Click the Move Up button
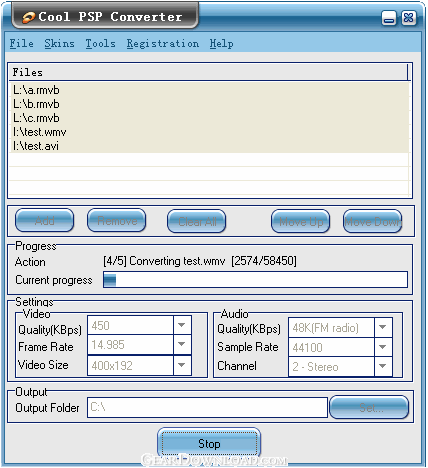 (x=301, y=221)
